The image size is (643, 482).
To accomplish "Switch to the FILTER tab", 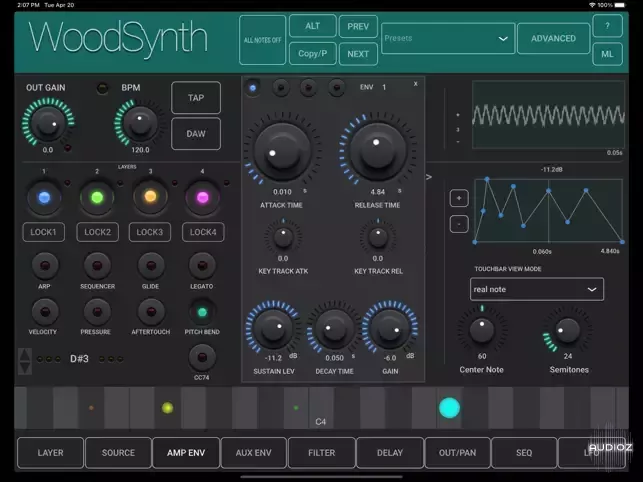I will 322,452.
